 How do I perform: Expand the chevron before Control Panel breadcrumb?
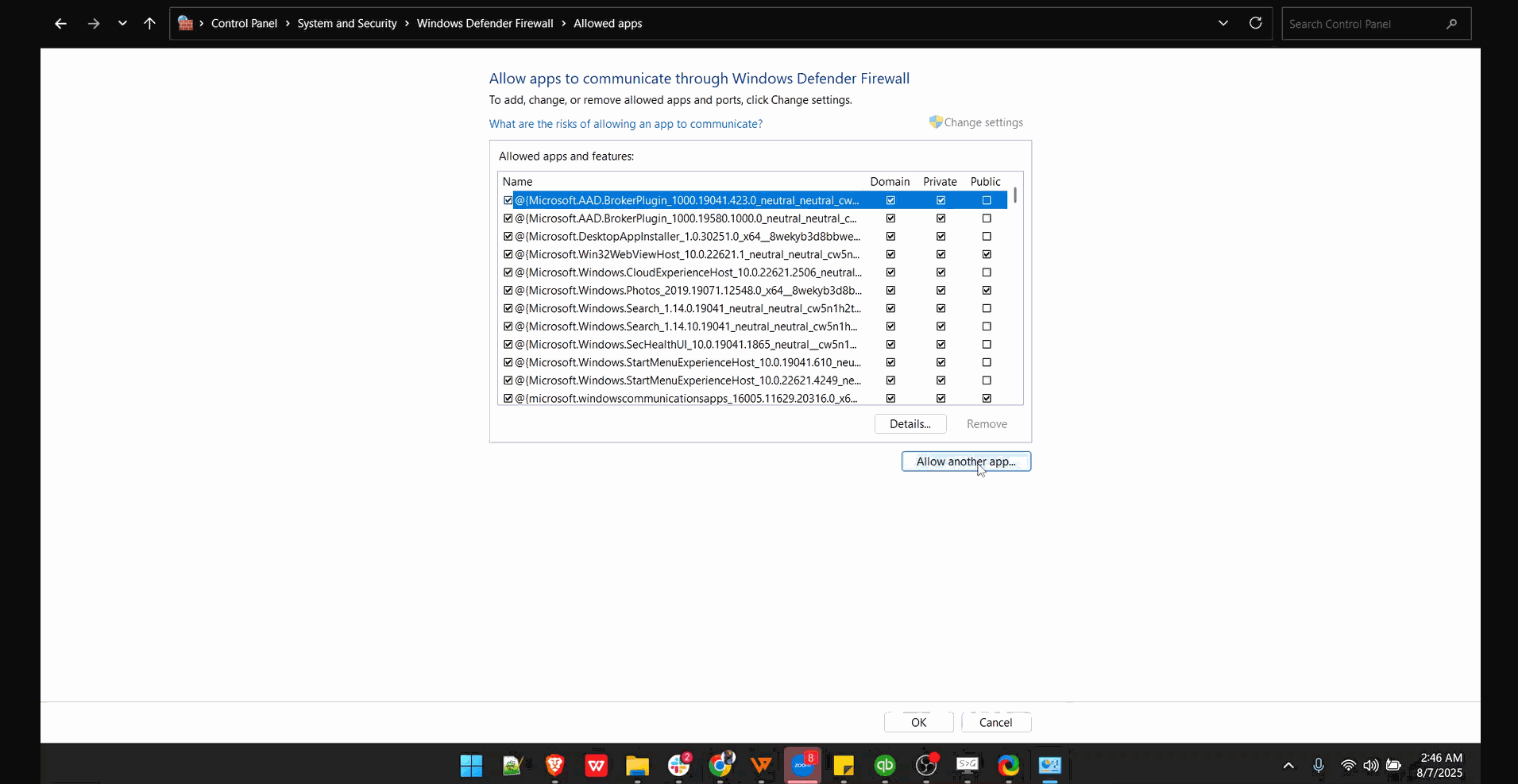pos(202,24)
